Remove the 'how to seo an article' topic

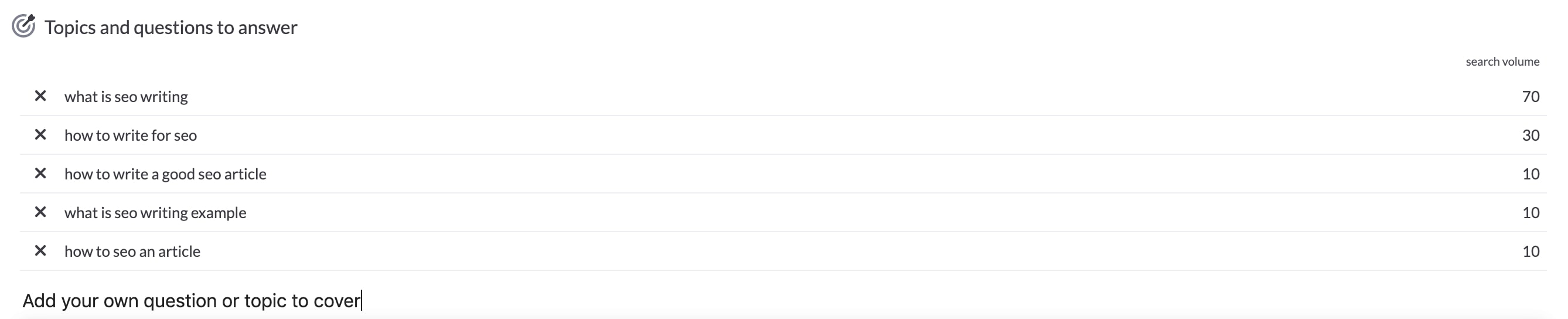click(40, 251)
